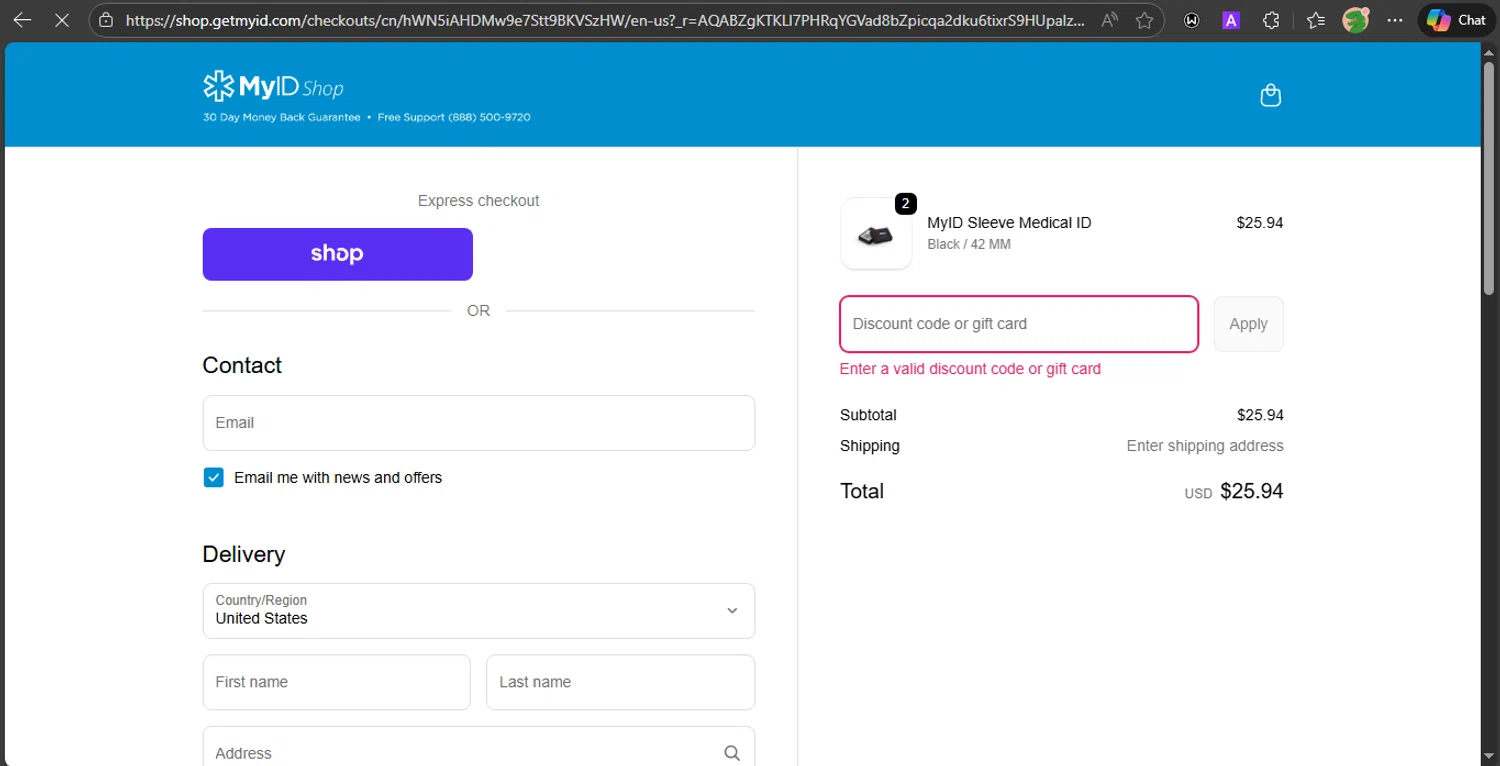Open the browser profile avatar
This screenshot has height=766, width=1500.
(x=1355, y=20)
